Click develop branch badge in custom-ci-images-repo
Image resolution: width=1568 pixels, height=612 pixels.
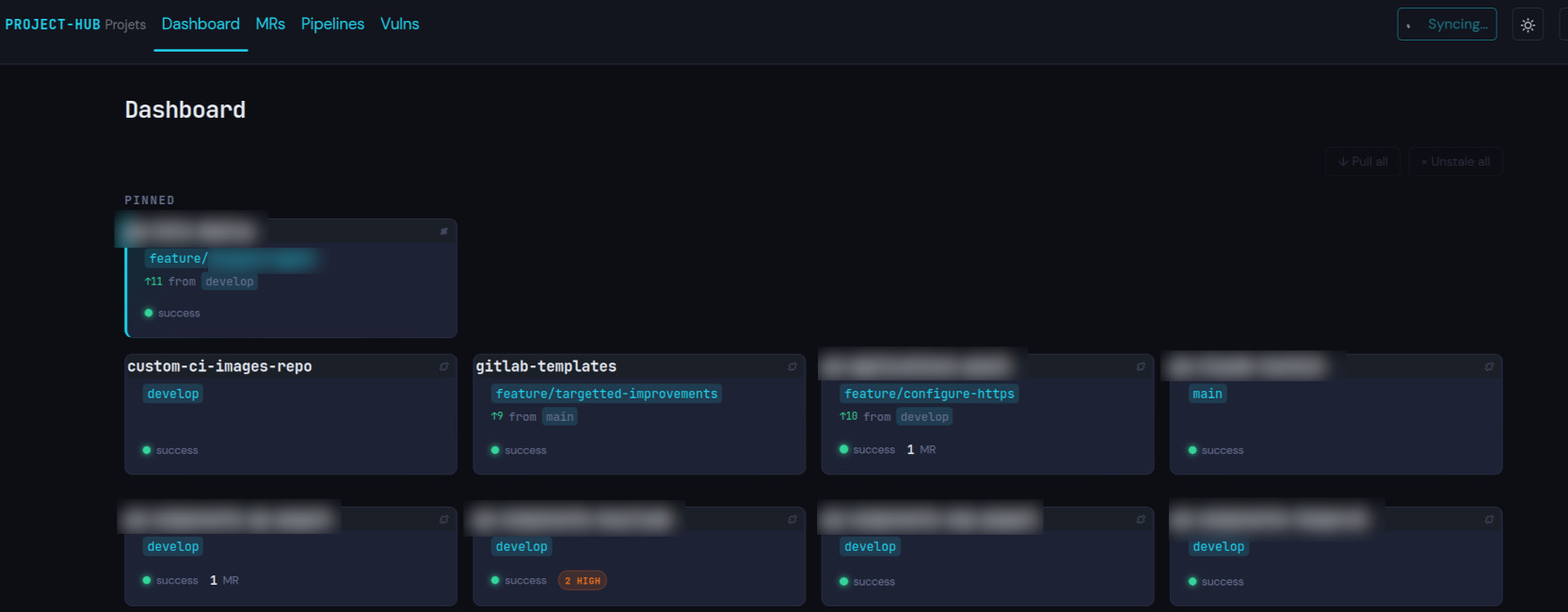click(173, 394)
